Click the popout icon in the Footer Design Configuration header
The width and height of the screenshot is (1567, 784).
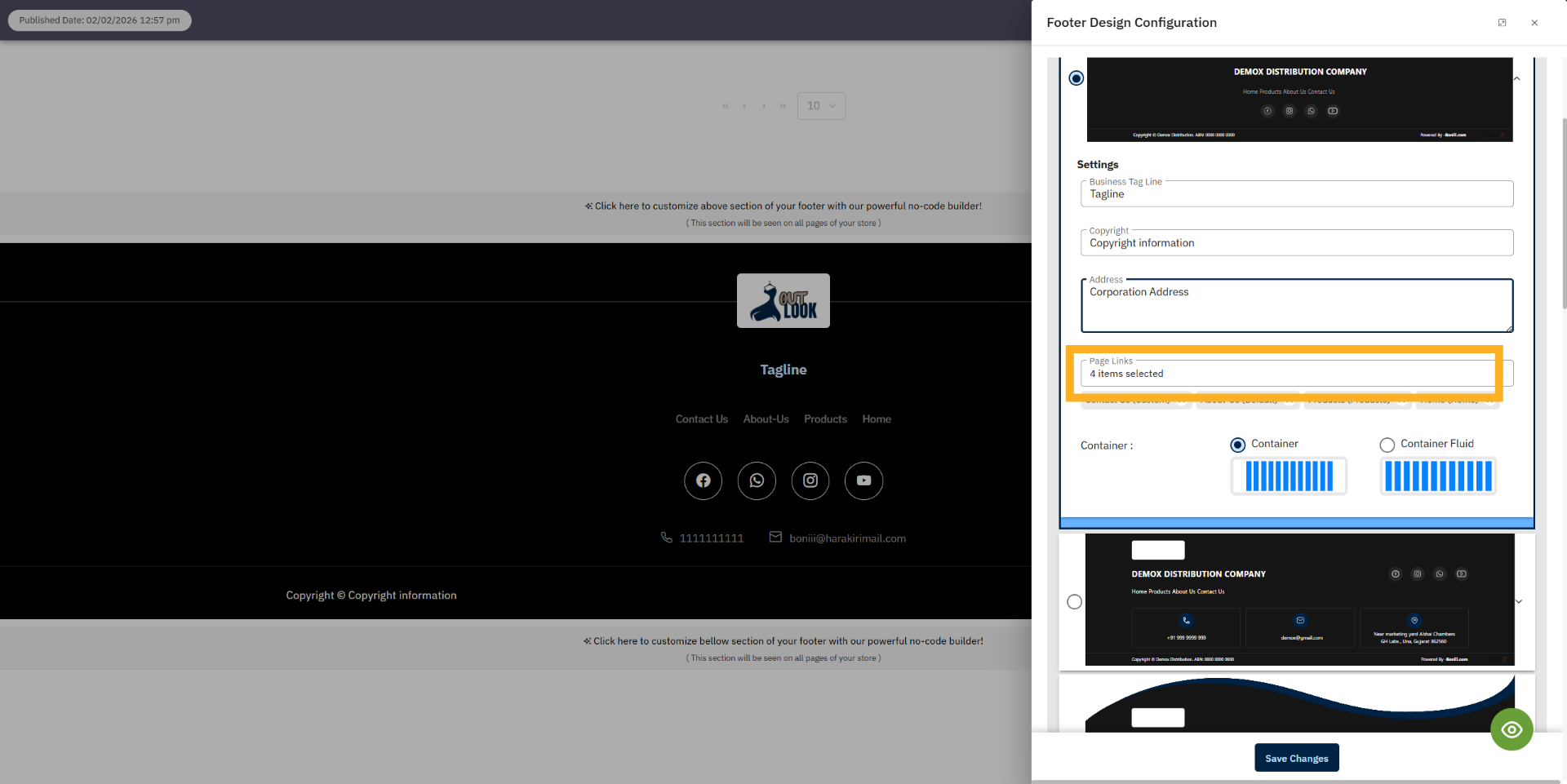pyautogui.click(x=1502, y=22)
